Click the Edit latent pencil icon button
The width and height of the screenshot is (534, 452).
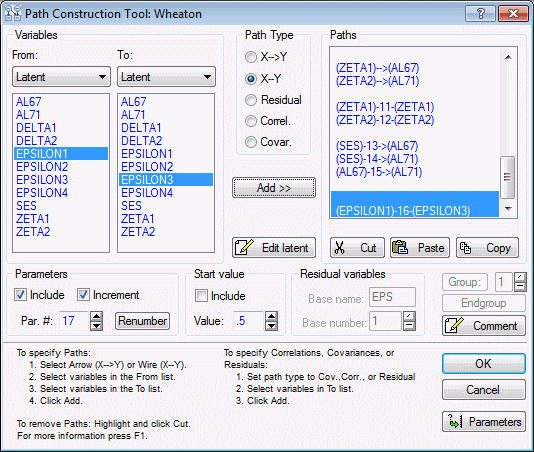274,248
